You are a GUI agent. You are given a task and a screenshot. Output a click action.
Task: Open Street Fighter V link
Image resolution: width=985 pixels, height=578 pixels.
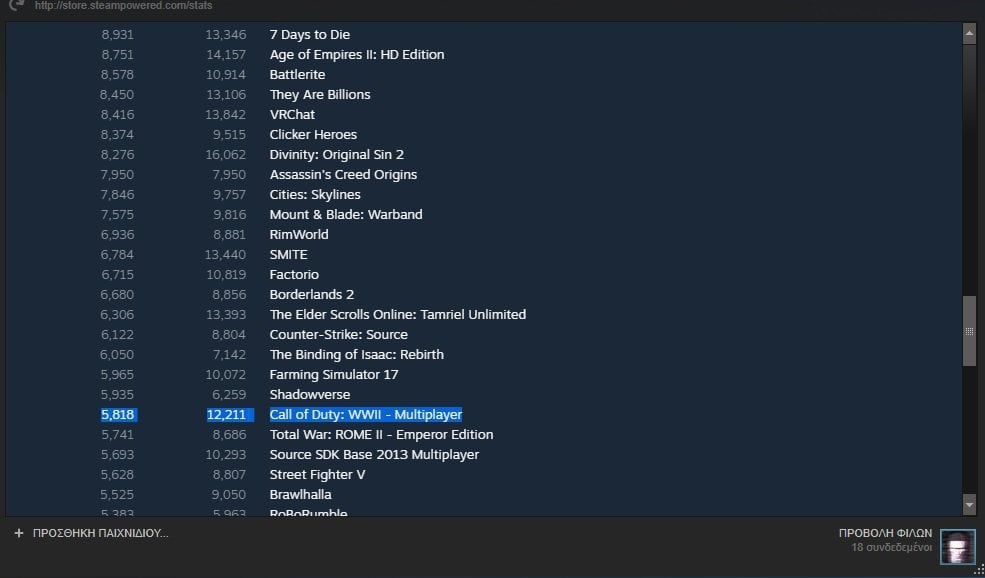coord(317,474)
